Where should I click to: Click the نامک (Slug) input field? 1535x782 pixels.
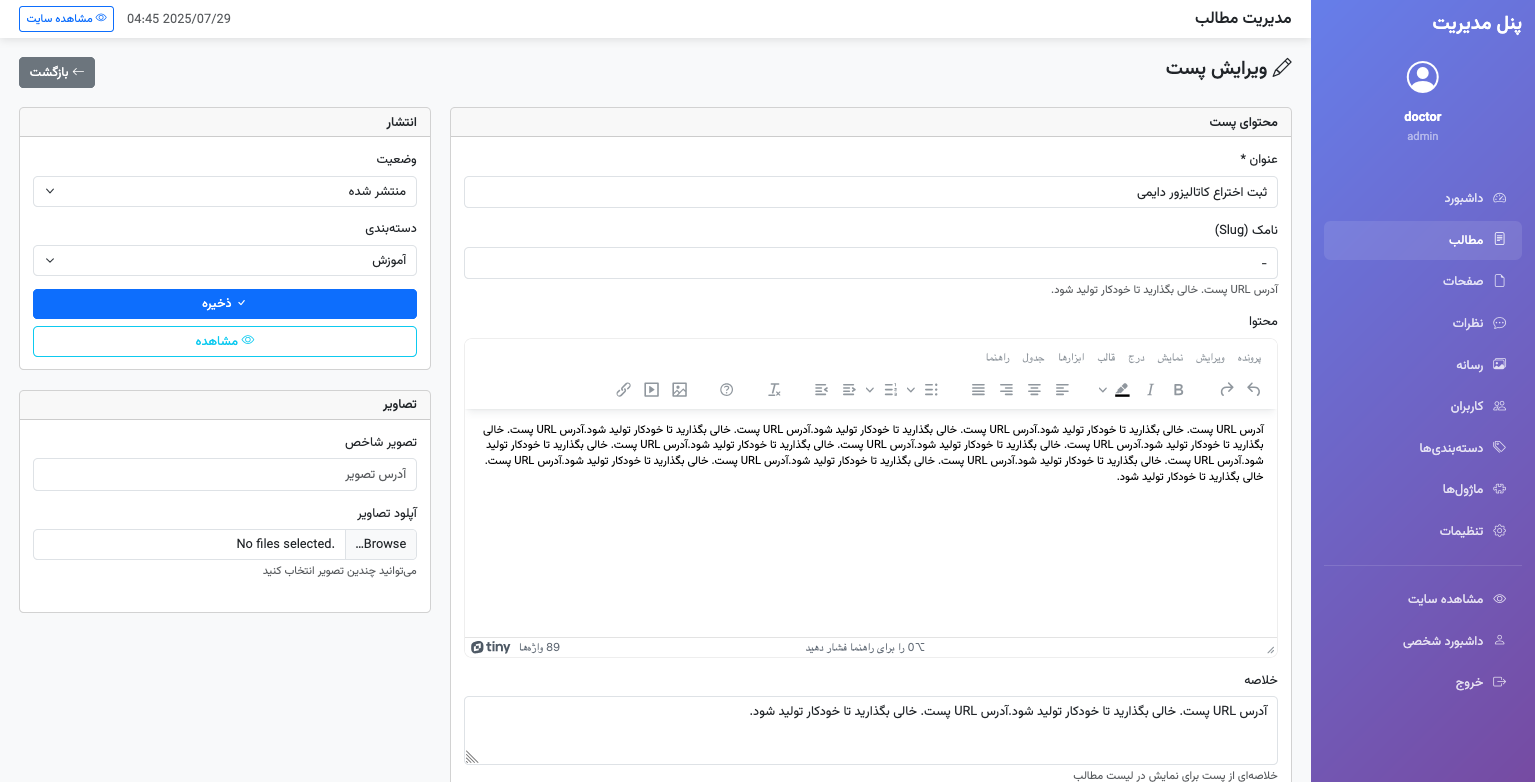click(871, 263)
